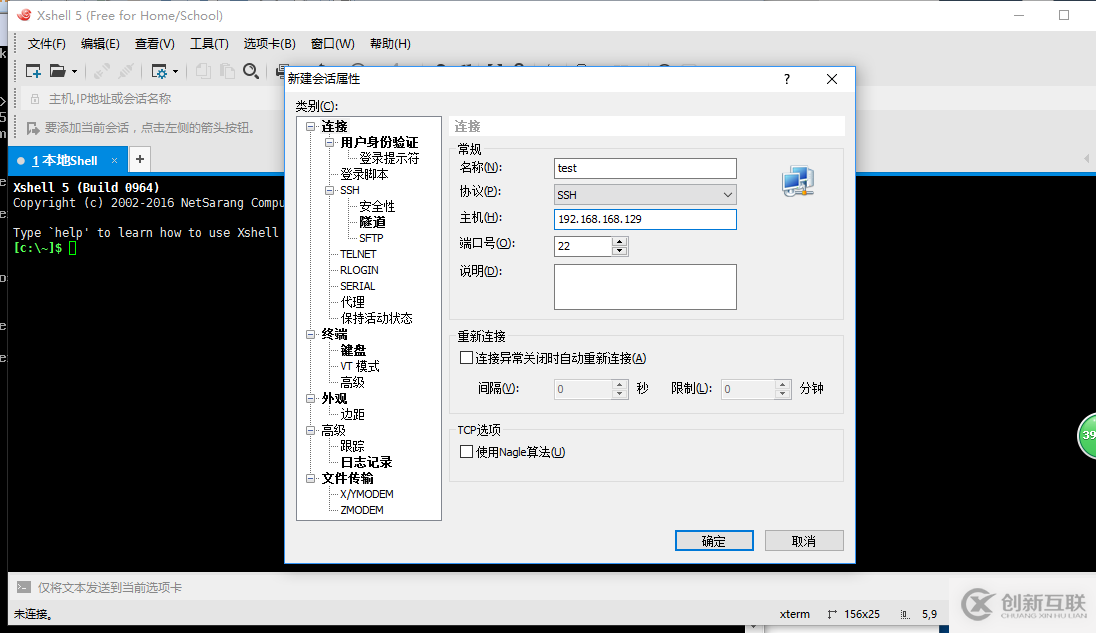Enable the 使用Nagle算法 checkbox

click(466, 451)
